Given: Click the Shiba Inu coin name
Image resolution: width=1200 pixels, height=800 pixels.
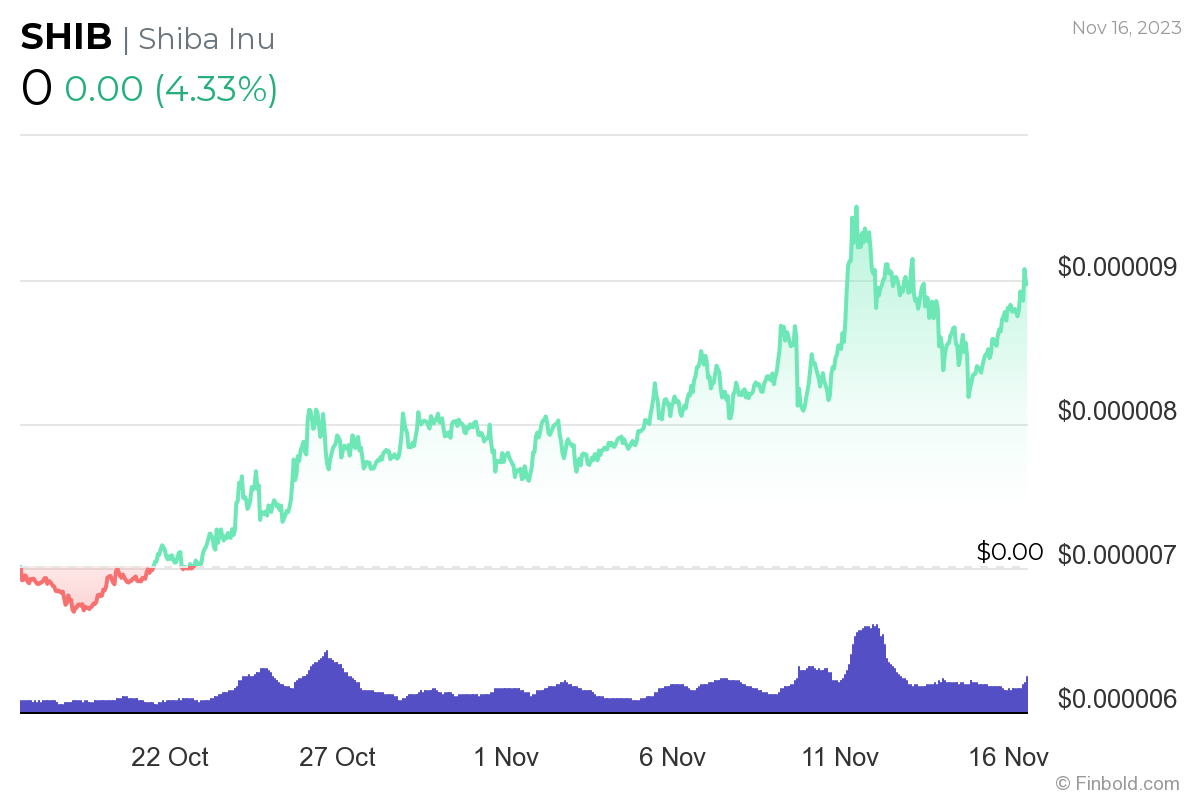Looking at the screenshot, I should [206, 38].
